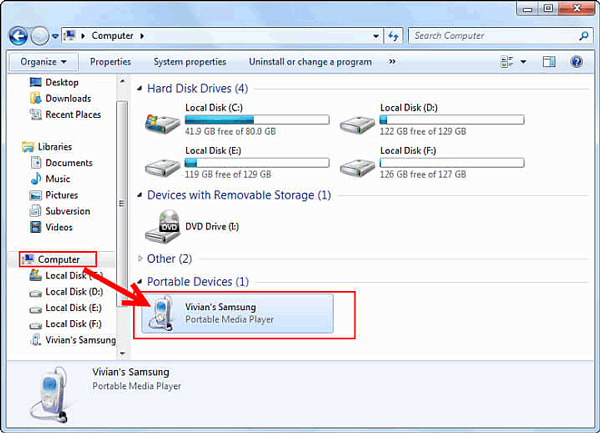Open the change-view dropdown arrow
The image size is (600, 433).
point(523,62)
